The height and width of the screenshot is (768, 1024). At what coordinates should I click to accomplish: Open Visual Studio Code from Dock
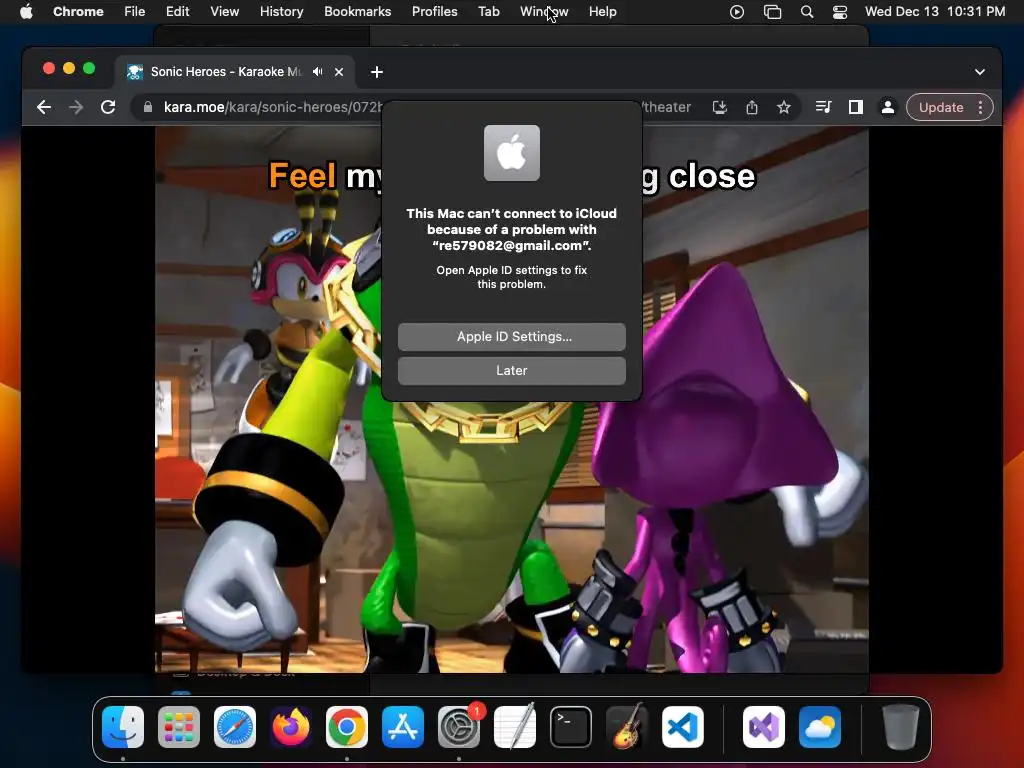pyautogui.click(x=683, y=727)
